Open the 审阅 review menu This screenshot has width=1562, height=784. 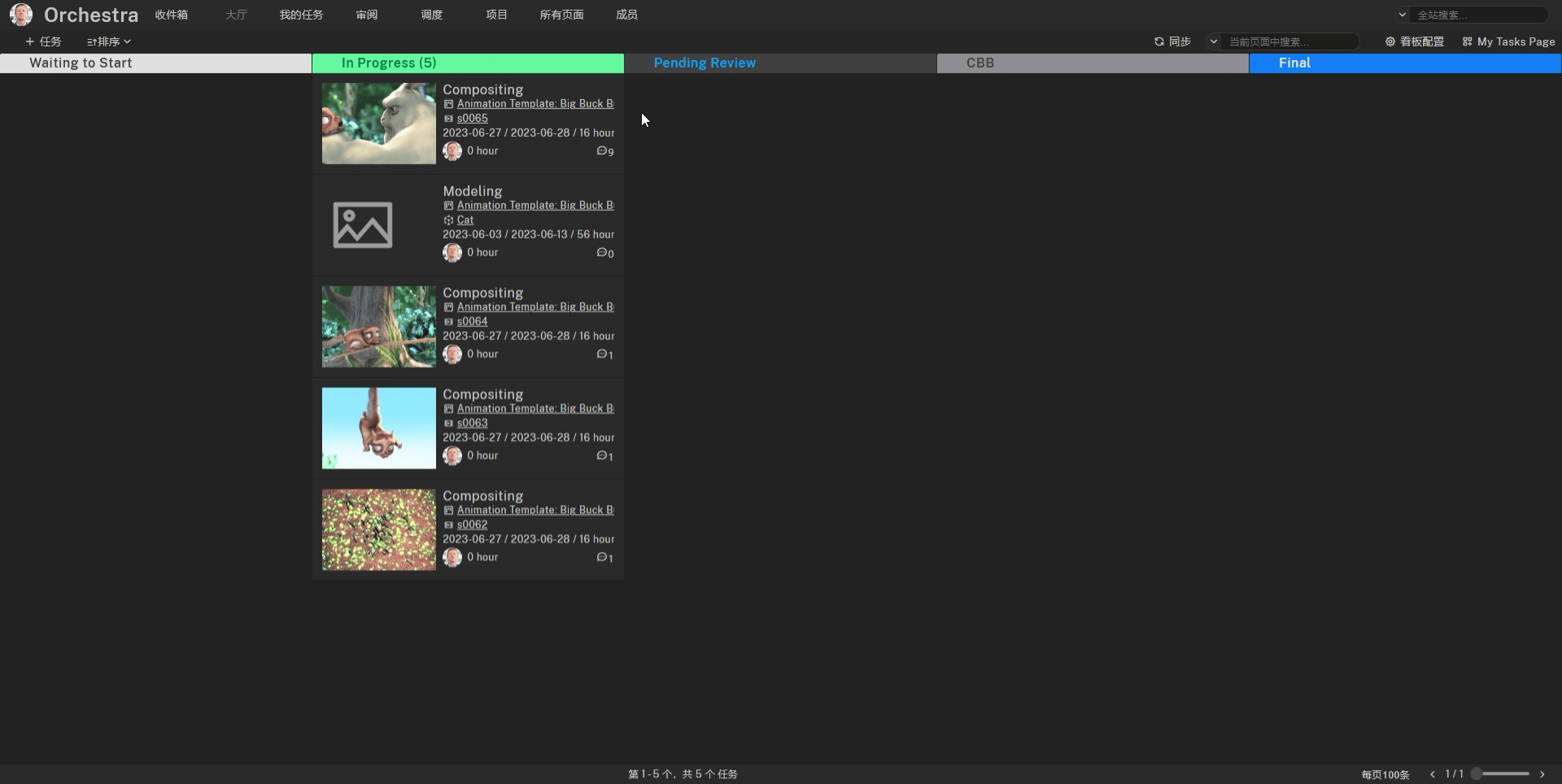pos(366,15)
